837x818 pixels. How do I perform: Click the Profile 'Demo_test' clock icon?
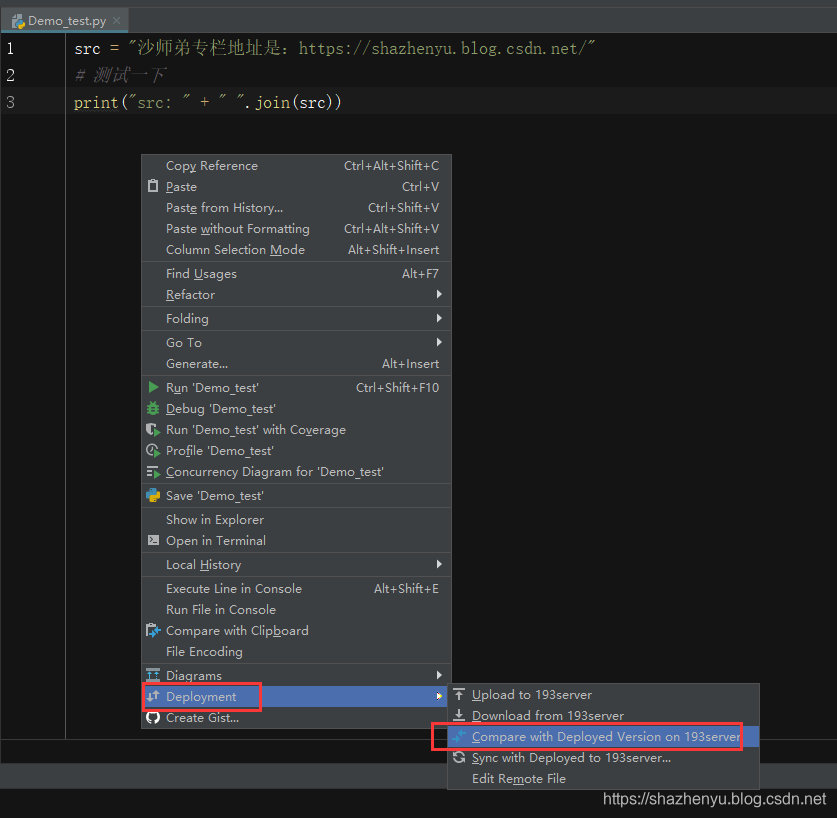(153, 451)
